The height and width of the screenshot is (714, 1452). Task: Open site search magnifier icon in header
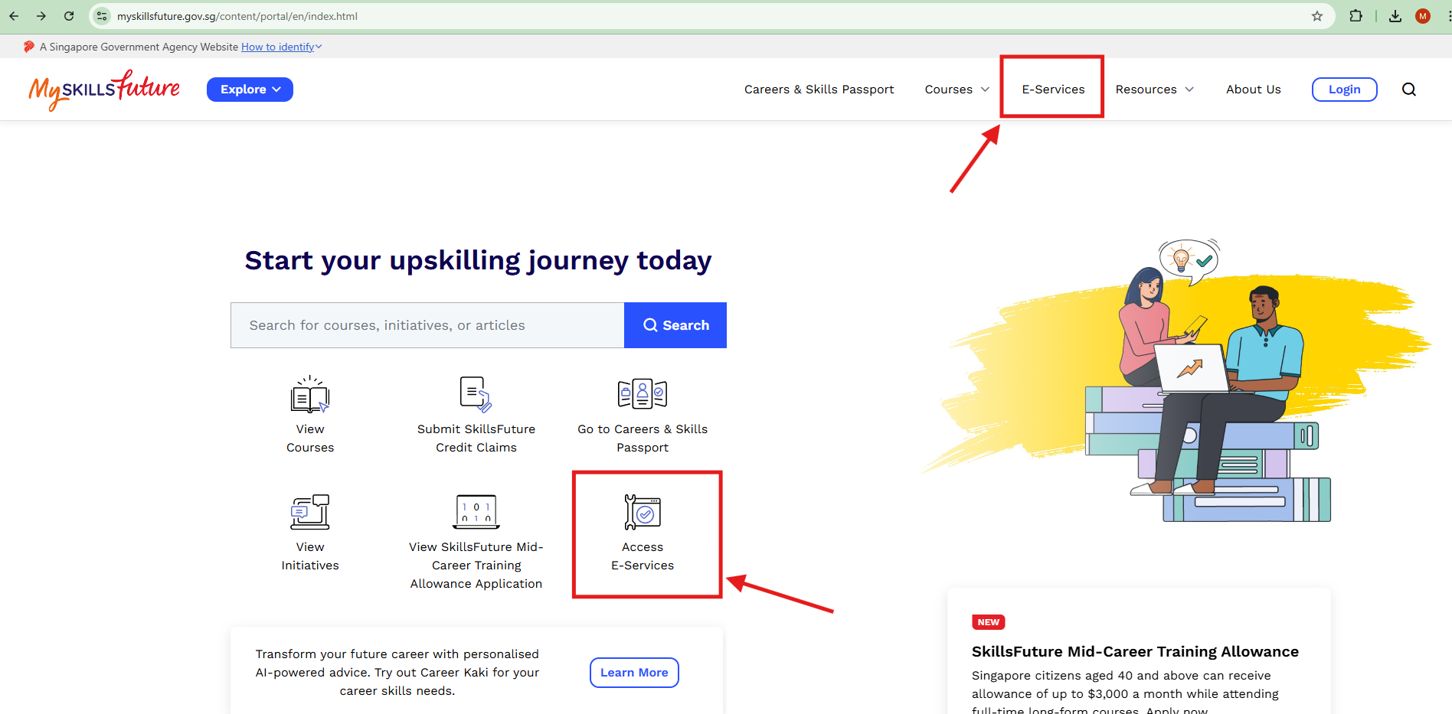1409,90
